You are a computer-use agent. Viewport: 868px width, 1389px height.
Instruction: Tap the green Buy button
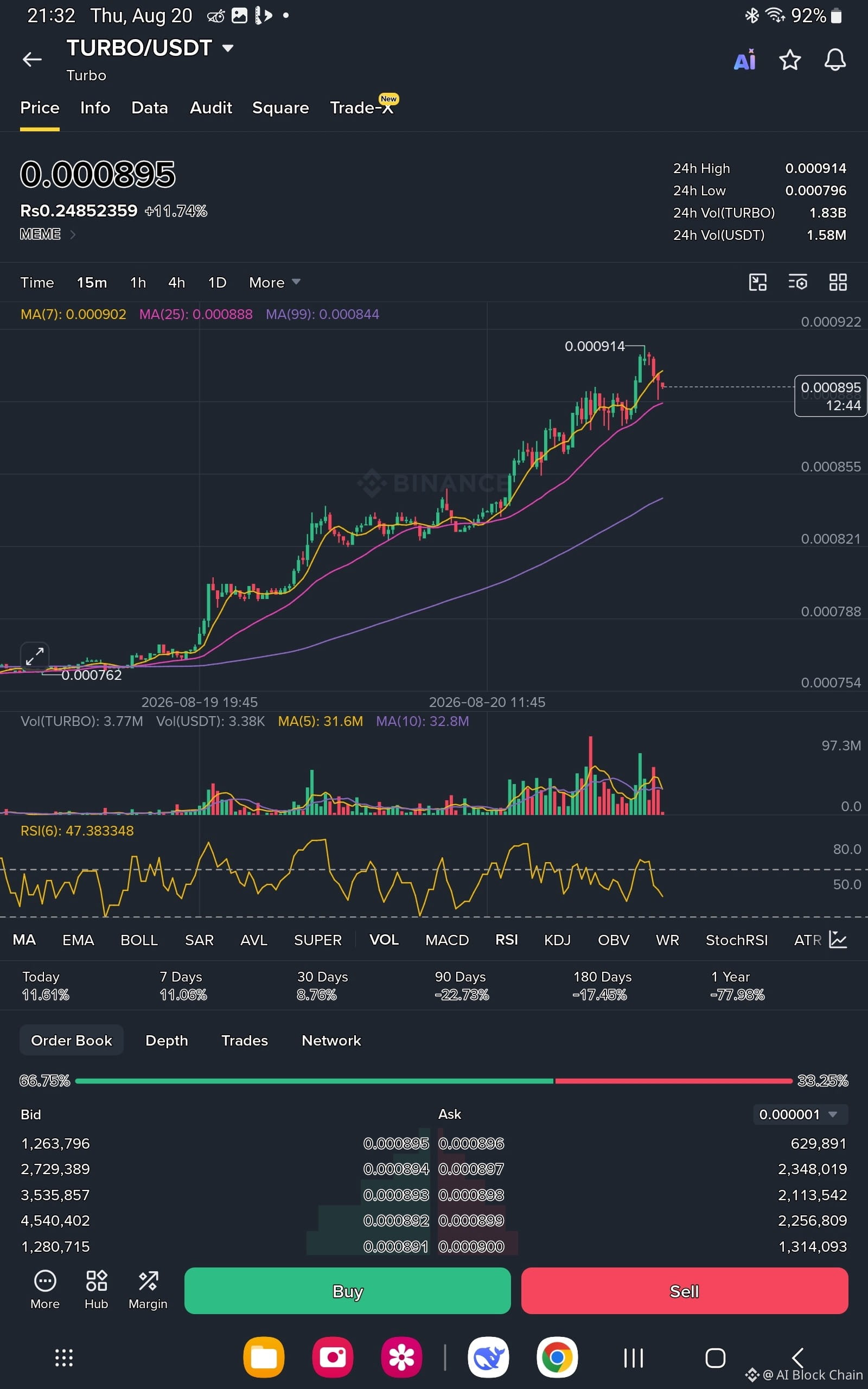[x=347, y=1291]
